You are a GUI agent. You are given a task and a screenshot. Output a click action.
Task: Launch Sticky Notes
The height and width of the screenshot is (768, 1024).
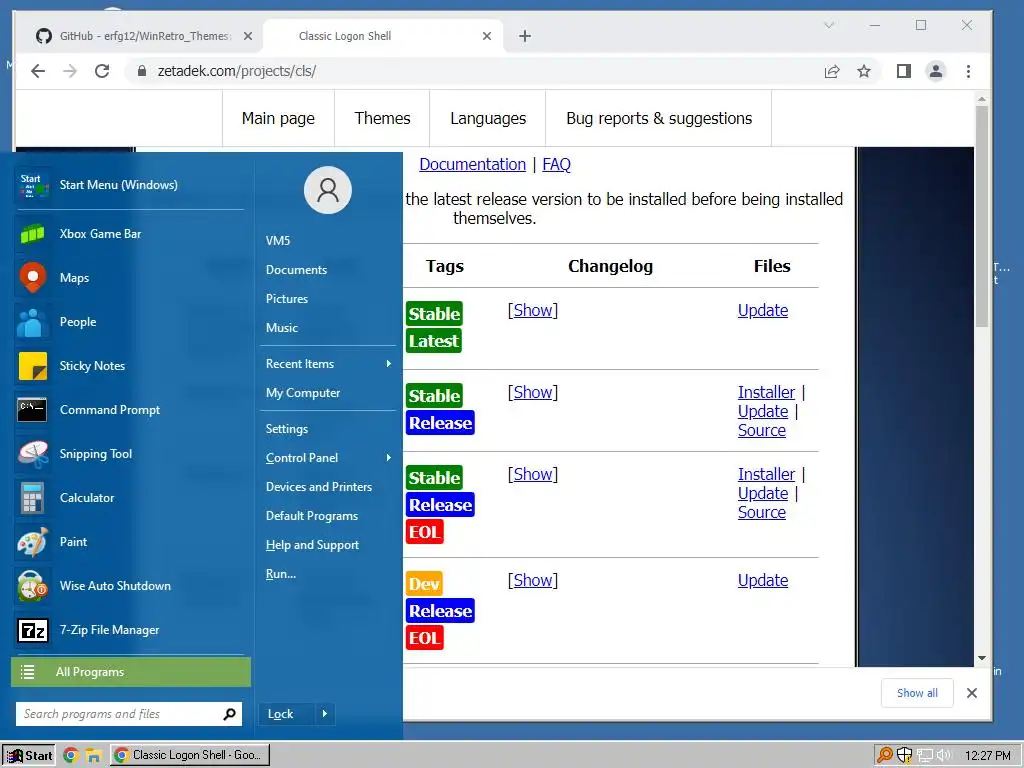point(129,366)
